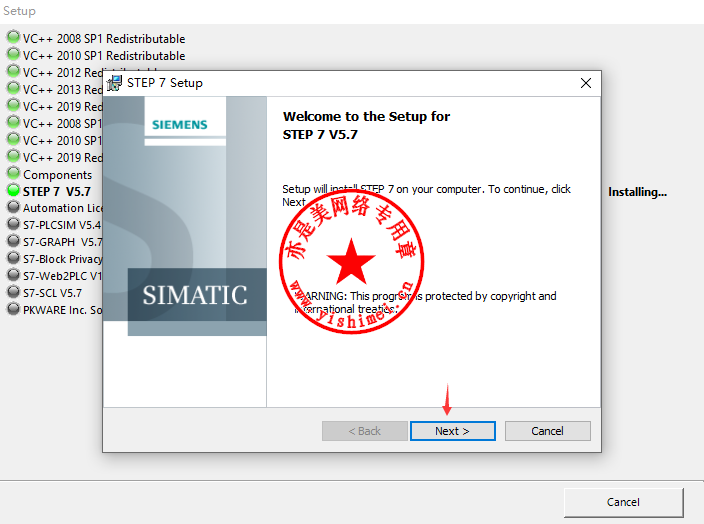The image size is (704, 524).
Task: Click status icon for PKWARE Inc. entry
Action: click(x=13, y=308)
